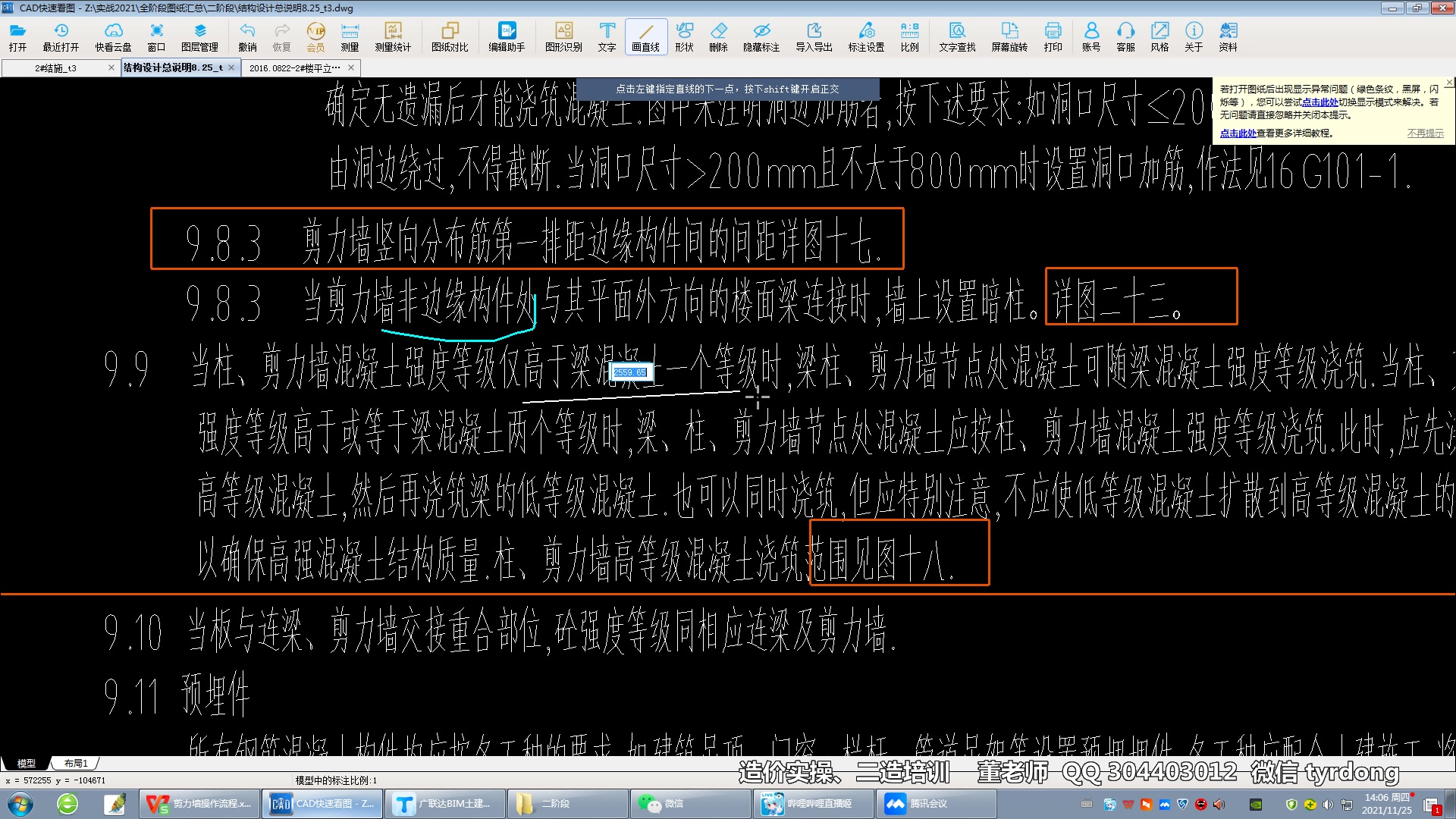The height and width of the screenshot is (819, 1456).
Task: Switch to the 布局1 layout tab
Action: [76, 763]
